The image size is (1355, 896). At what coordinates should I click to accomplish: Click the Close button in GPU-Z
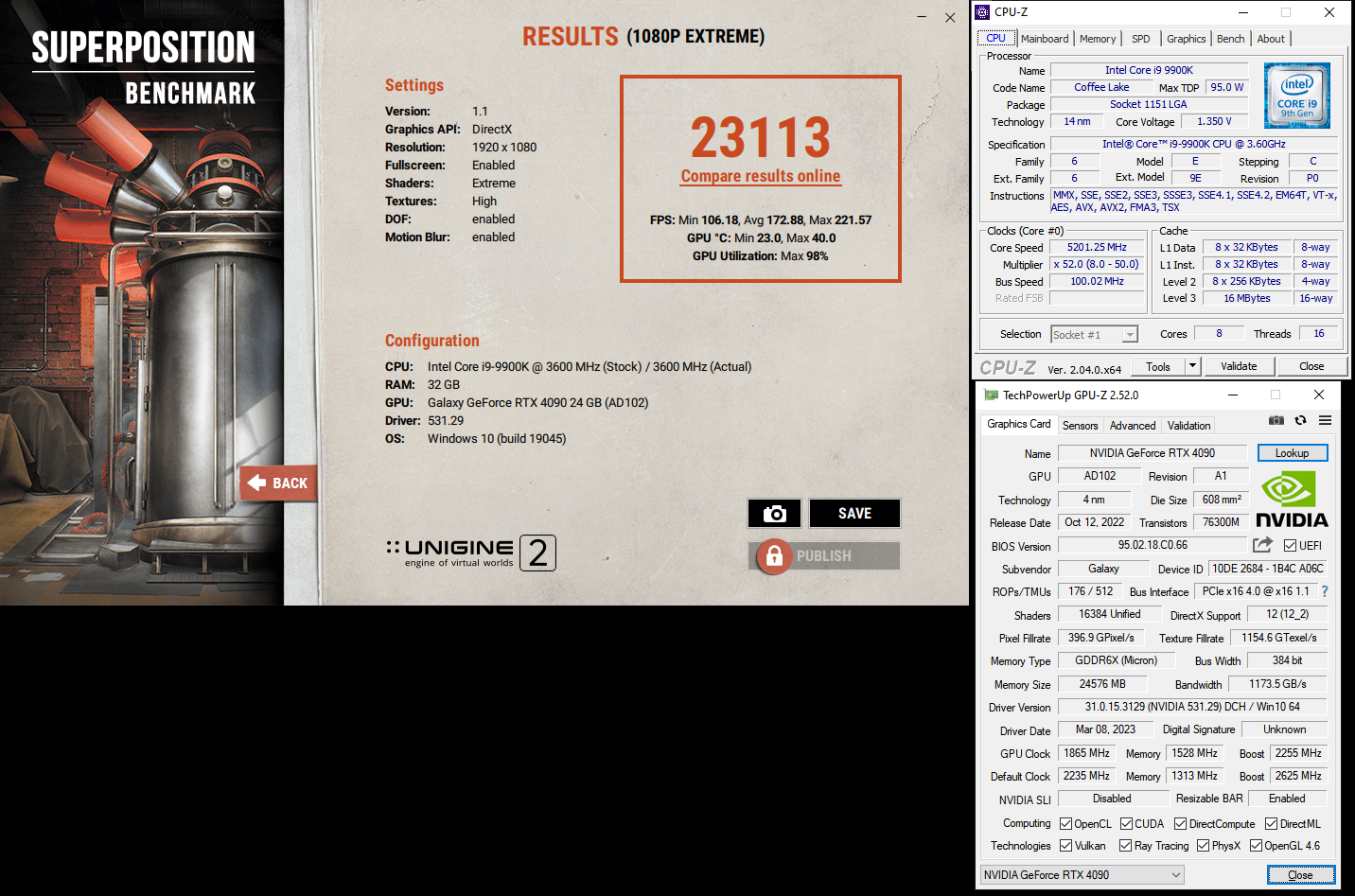click(1300, 875)
